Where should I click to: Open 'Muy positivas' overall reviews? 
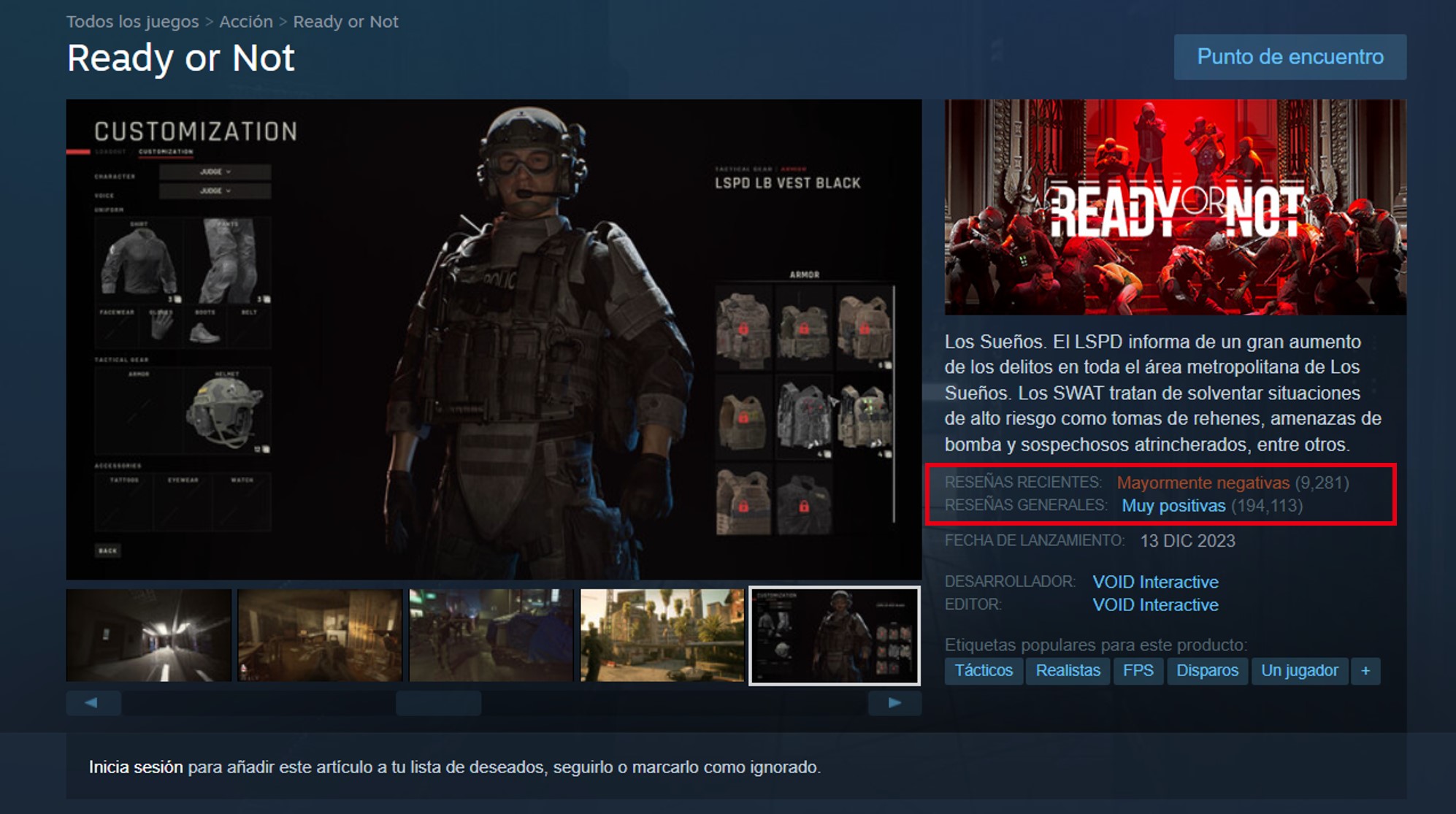point(1173,505)
